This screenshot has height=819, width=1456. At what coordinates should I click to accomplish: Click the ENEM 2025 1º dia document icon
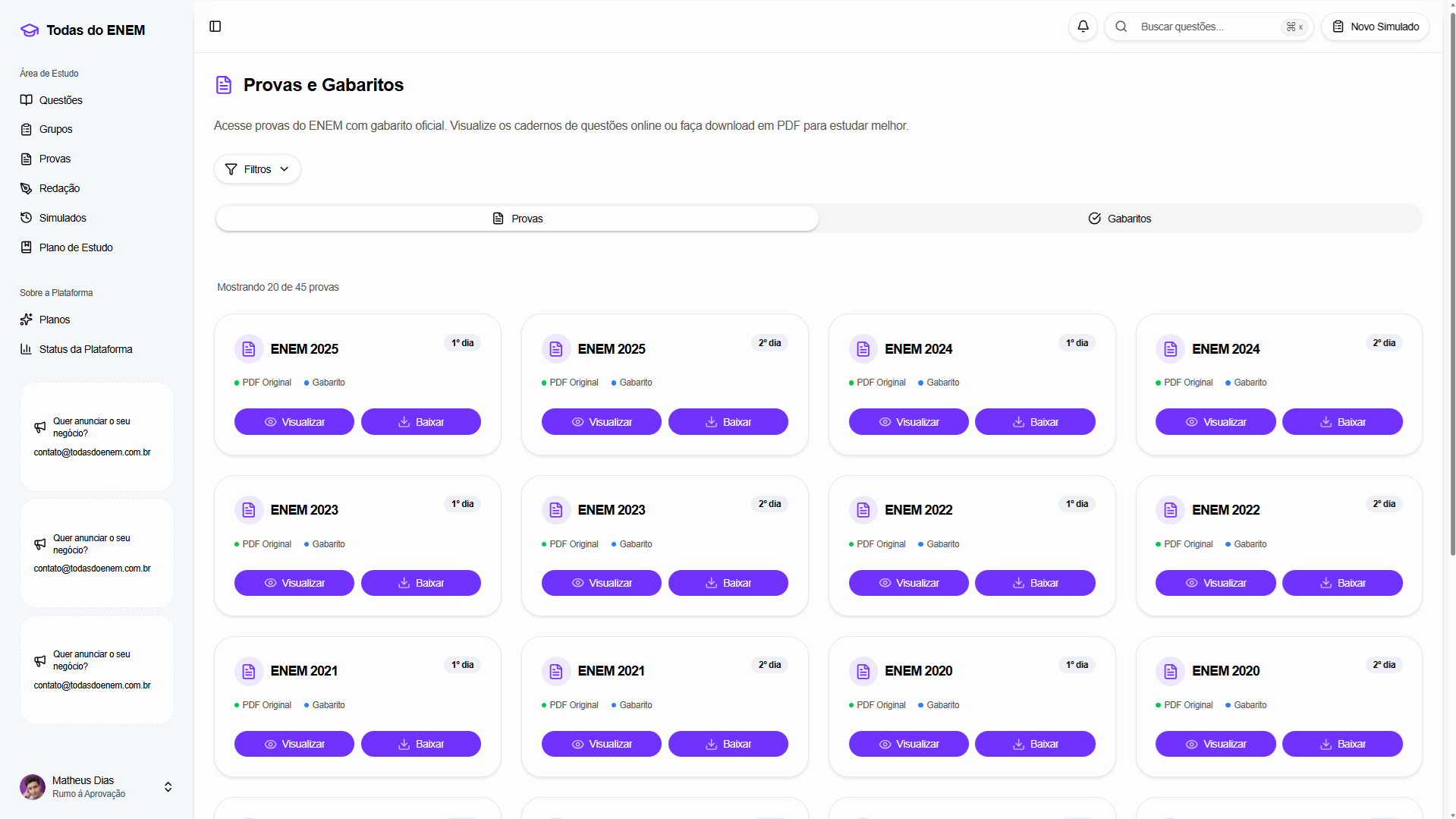click(x=249, y=349)
